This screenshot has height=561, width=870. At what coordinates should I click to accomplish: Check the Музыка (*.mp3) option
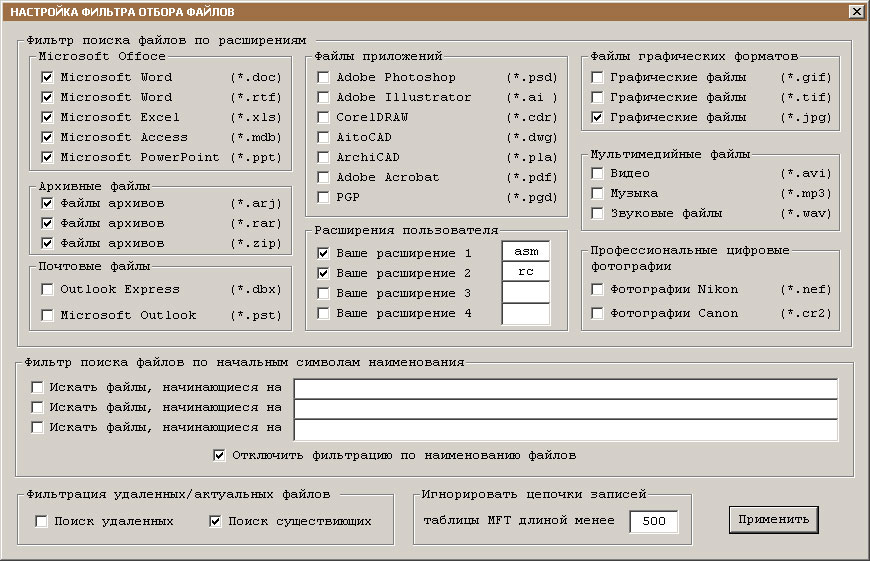point(597,193)
